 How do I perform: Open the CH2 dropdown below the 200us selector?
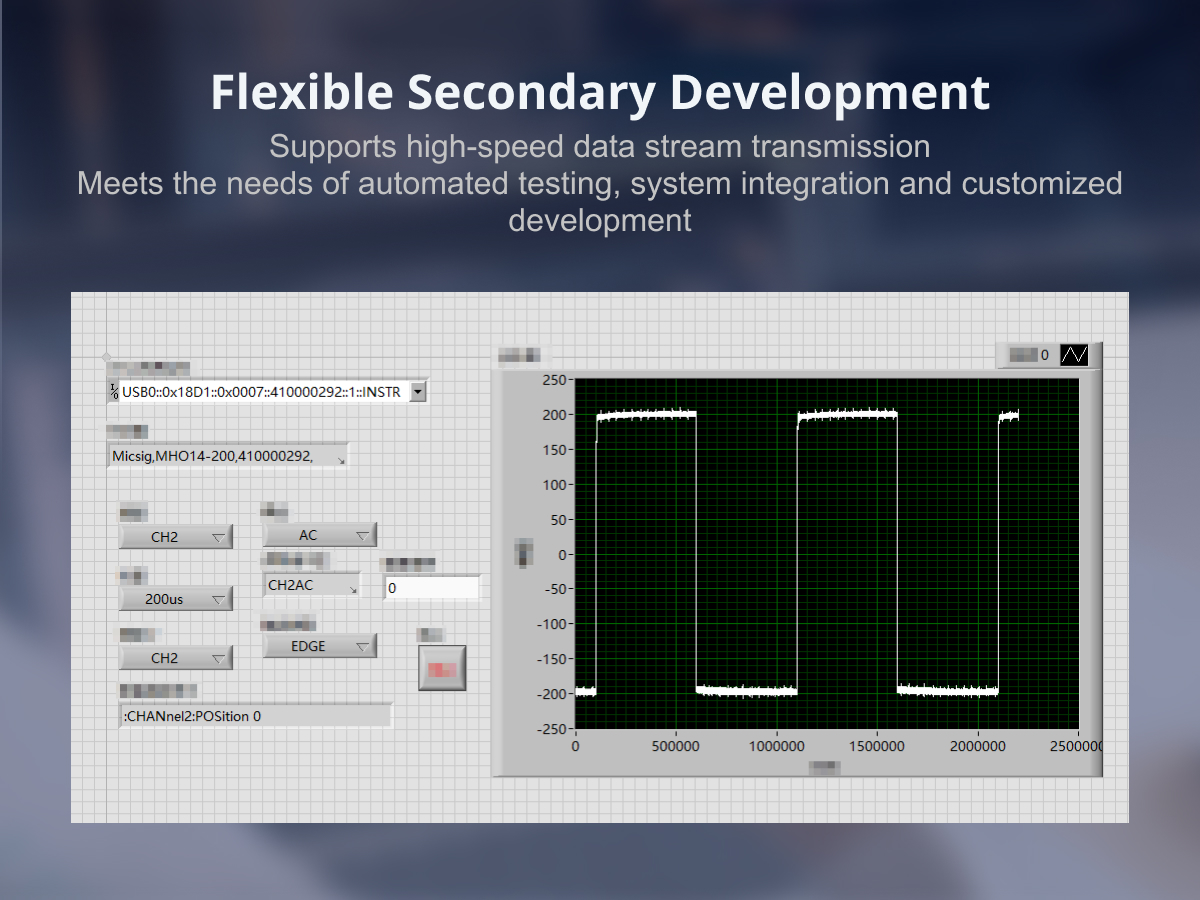click(176, 658)
